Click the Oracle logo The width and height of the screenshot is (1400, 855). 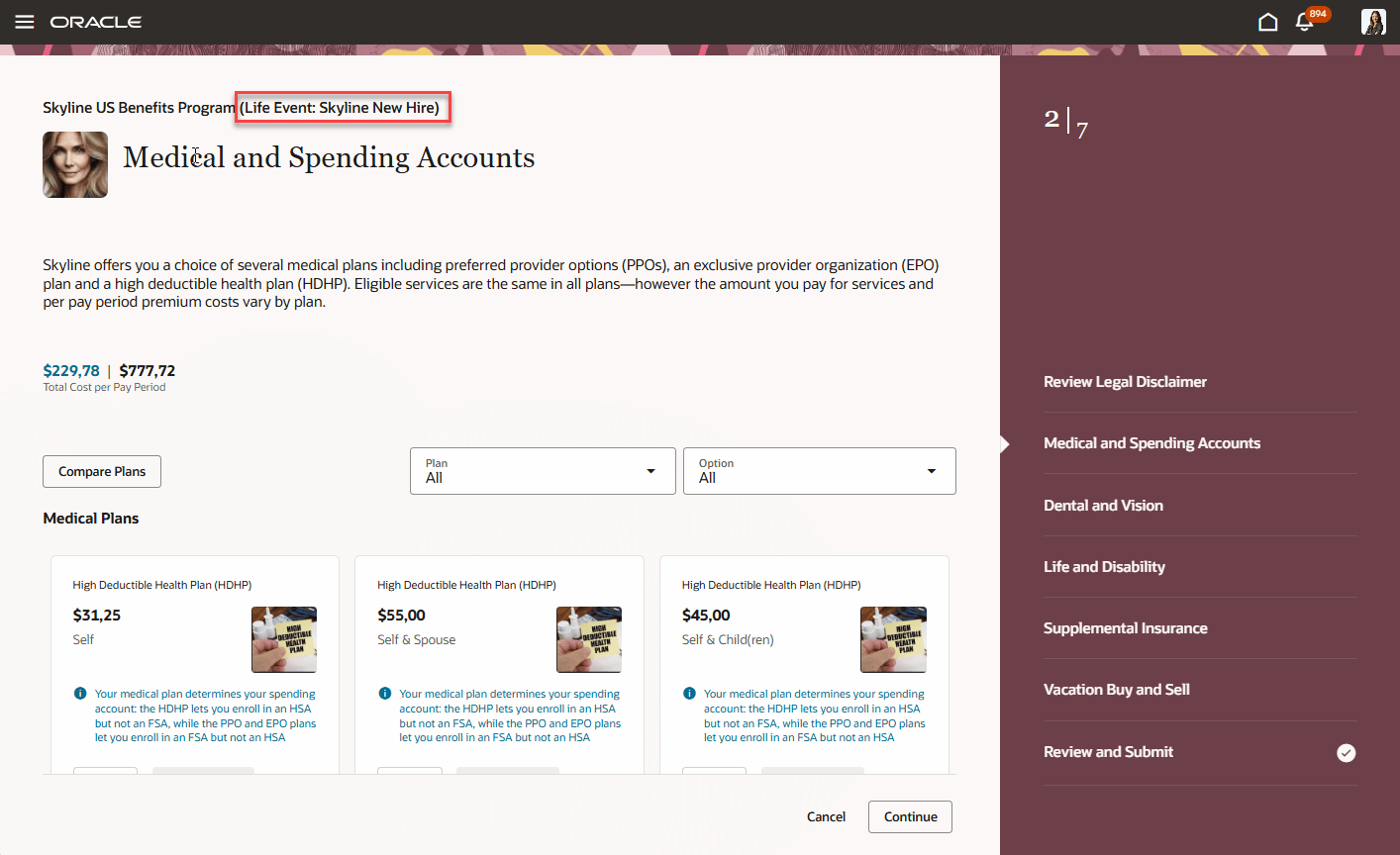click(95, 21)
